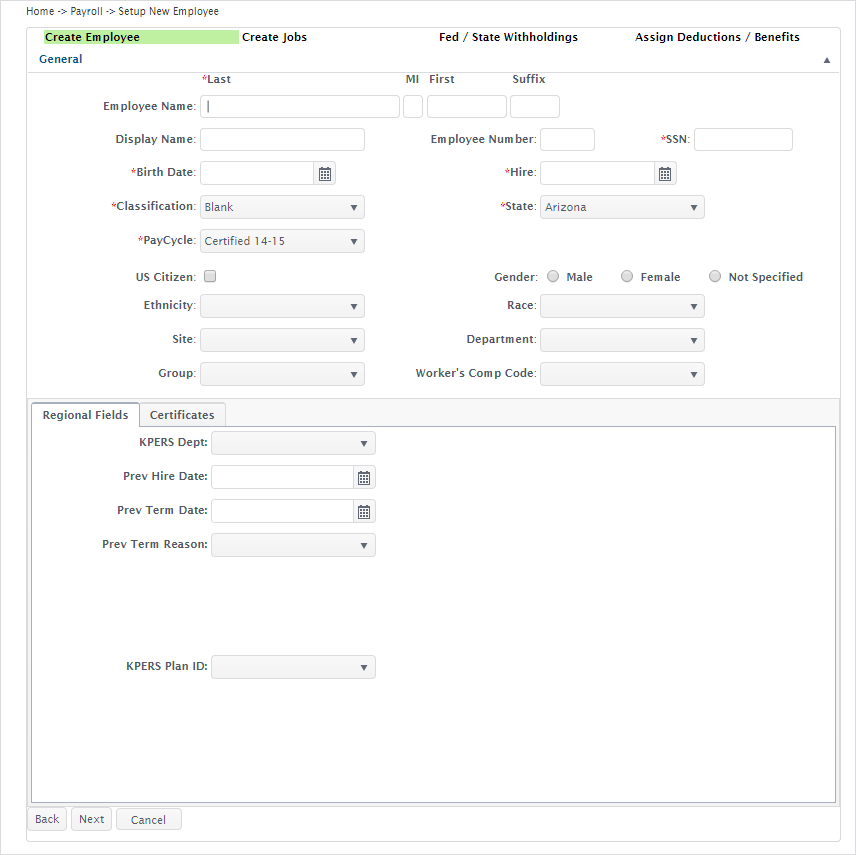This screenshot has width=856, height=855.
Task: Open the Prev Hire Date calendar icon
Action: (x=364, y=478)
